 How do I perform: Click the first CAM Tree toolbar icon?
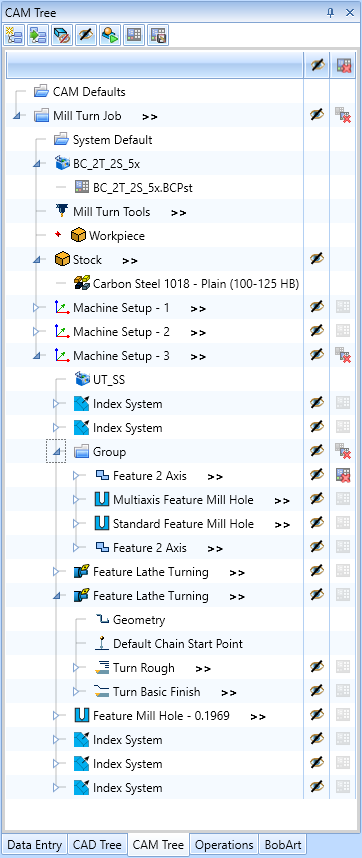tap(14, 35)
